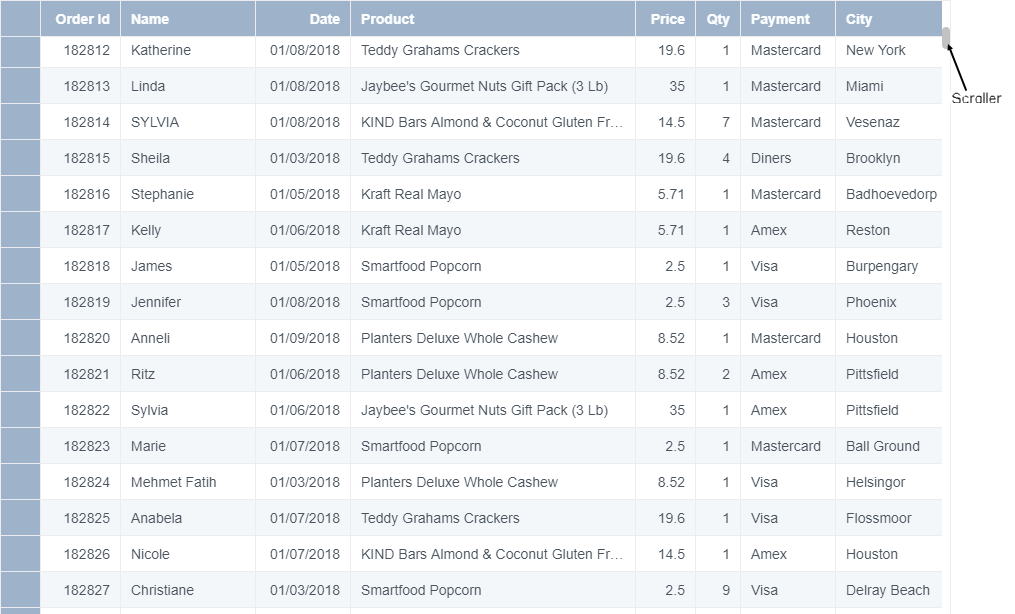Viewport: 1015px width, 614px height.
Task: Click the Name column header
Action: (x=188, y=19)
